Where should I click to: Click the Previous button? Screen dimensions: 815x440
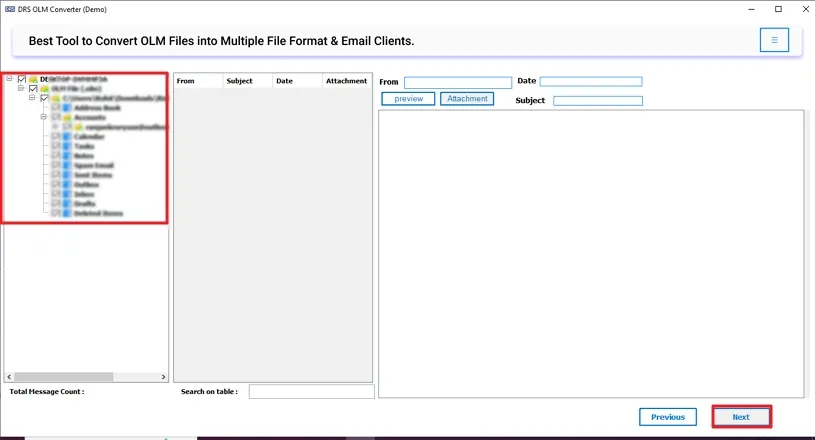click(x=667, y=417)
